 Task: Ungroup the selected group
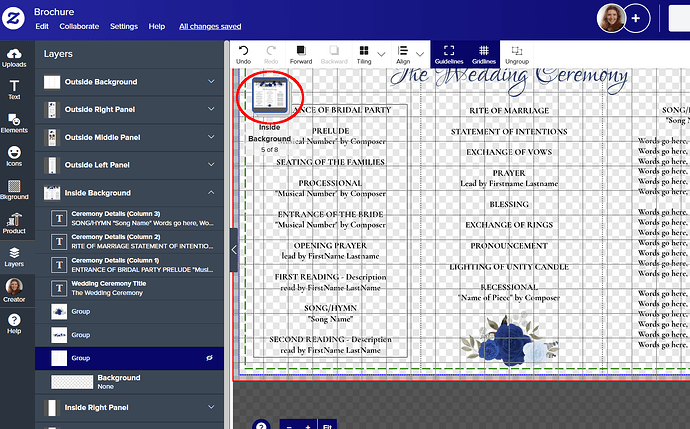tap(517, 55)
